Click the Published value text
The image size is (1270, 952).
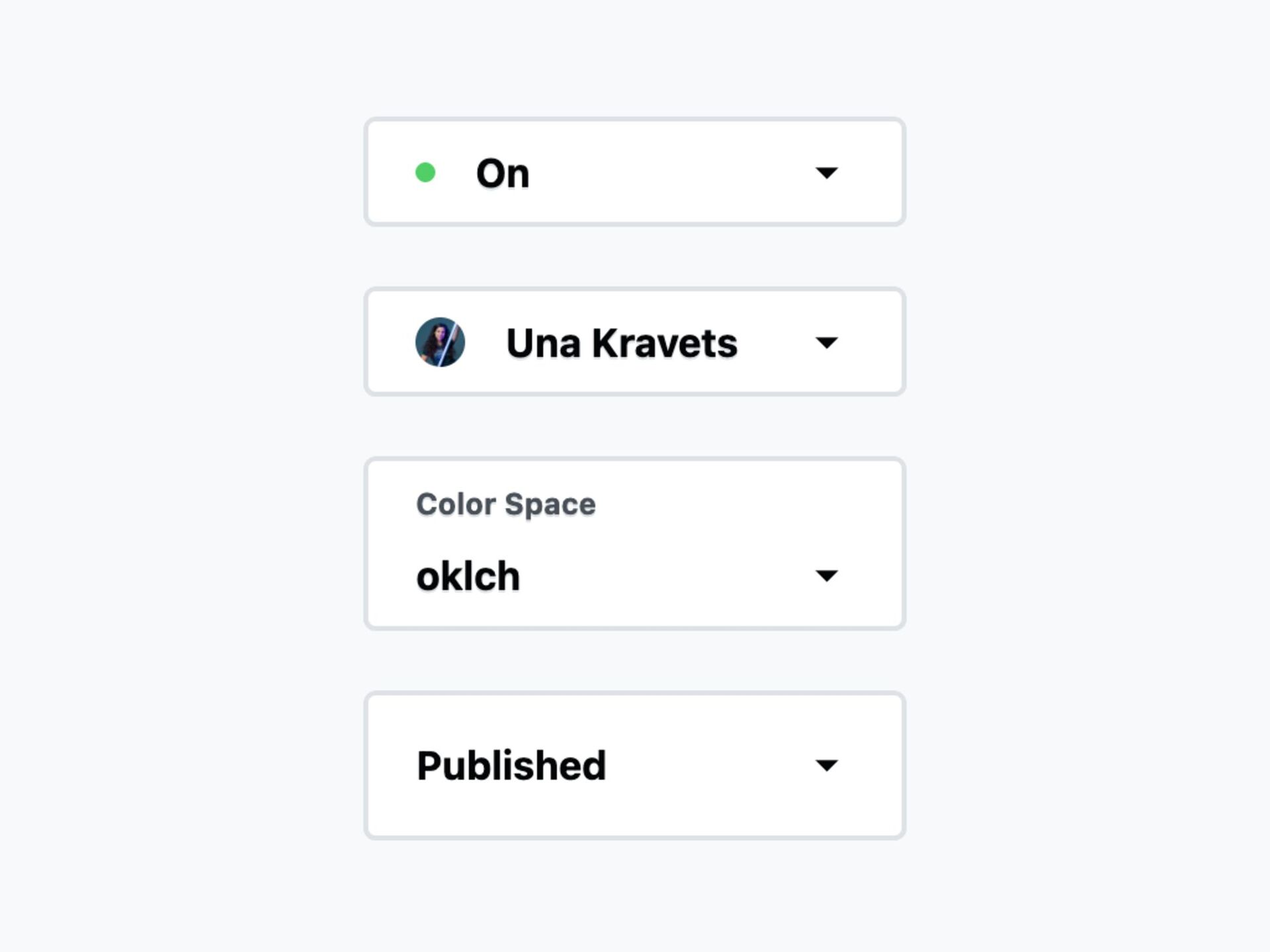pos(511,766)
